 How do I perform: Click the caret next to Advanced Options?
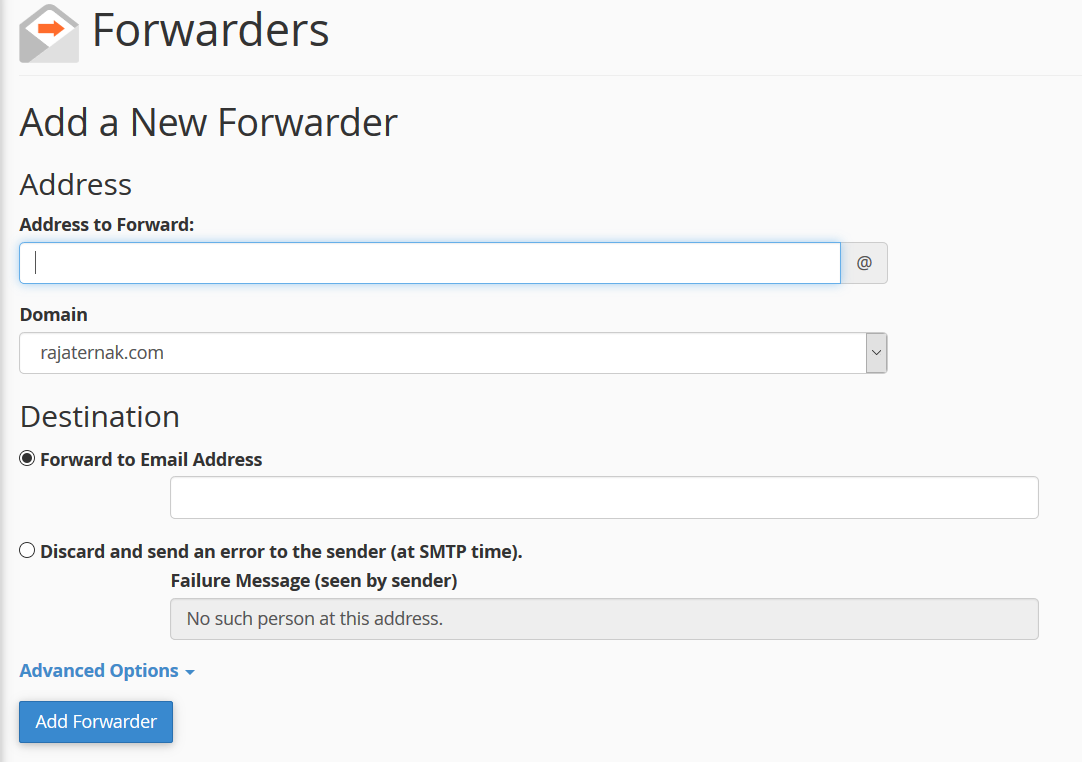pyautogui.click(x=190, y=672)
